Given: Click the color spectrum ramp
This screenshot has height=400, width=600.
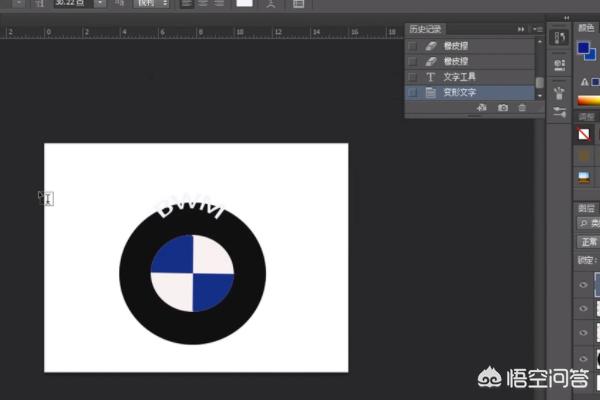Looking at the screenshot, I should click(x=589, y=101).
